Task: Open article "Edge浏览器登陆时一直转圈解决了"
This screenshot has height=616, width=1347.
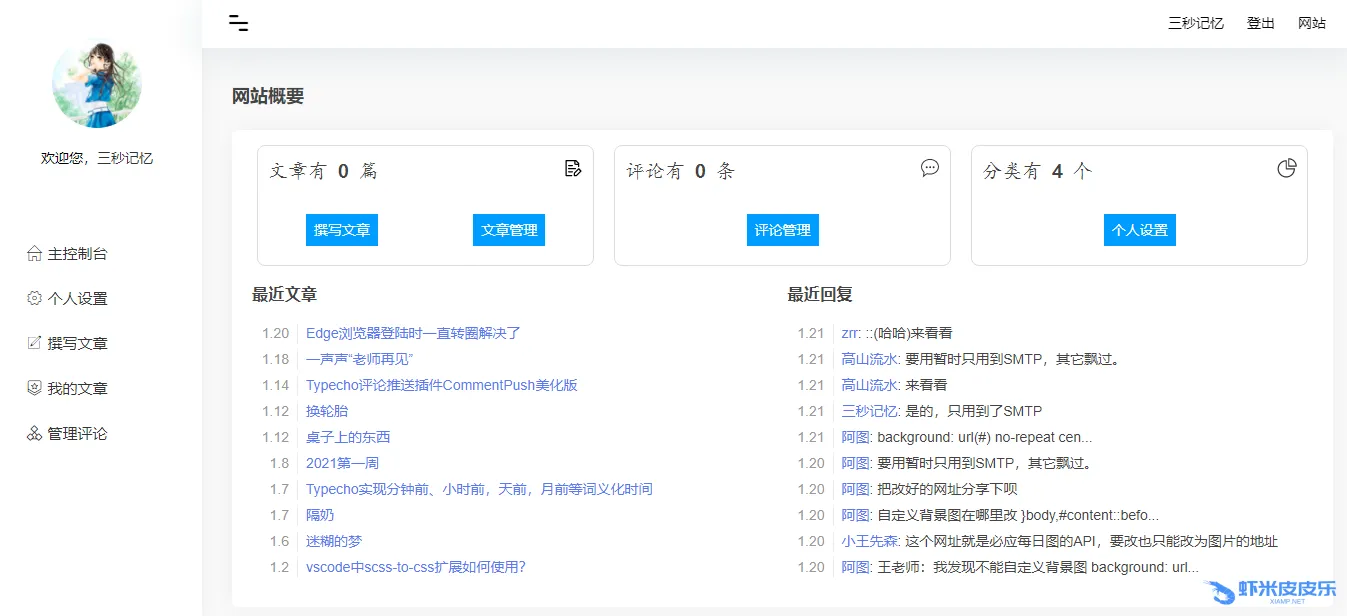Action: [413, 333]
